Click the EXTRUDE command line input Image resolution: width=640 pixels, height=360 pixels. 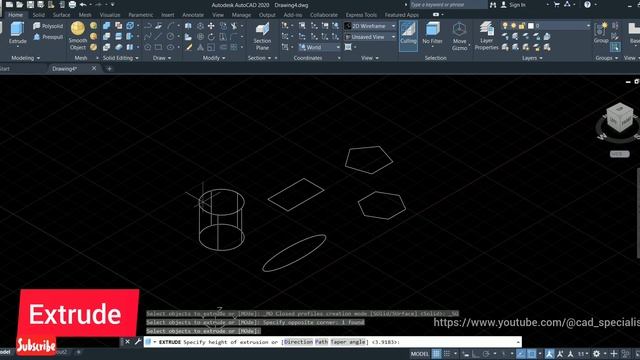click(x=332, y=342)
